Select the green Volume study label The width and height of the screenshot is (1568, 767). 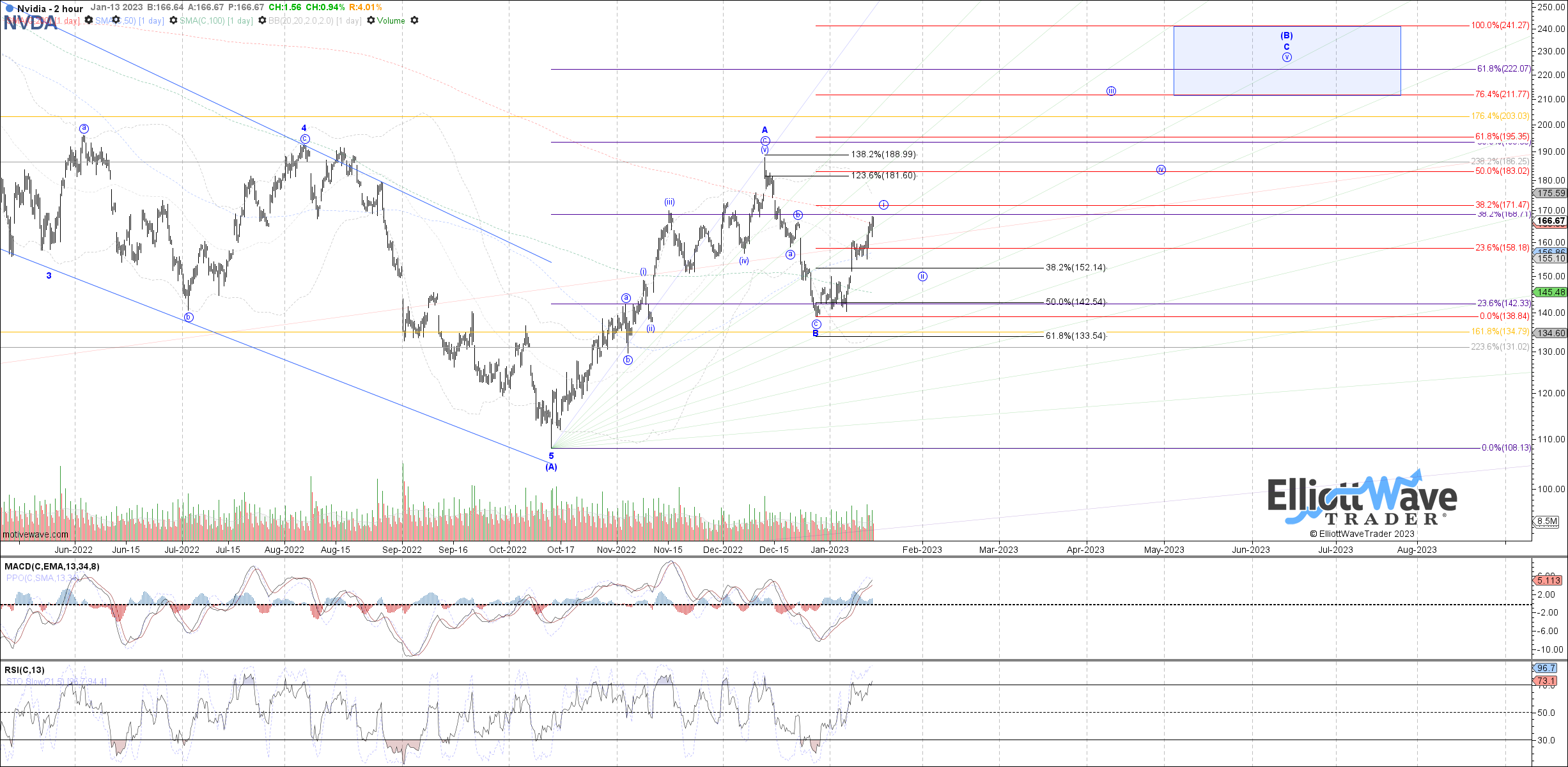[391, 20]
